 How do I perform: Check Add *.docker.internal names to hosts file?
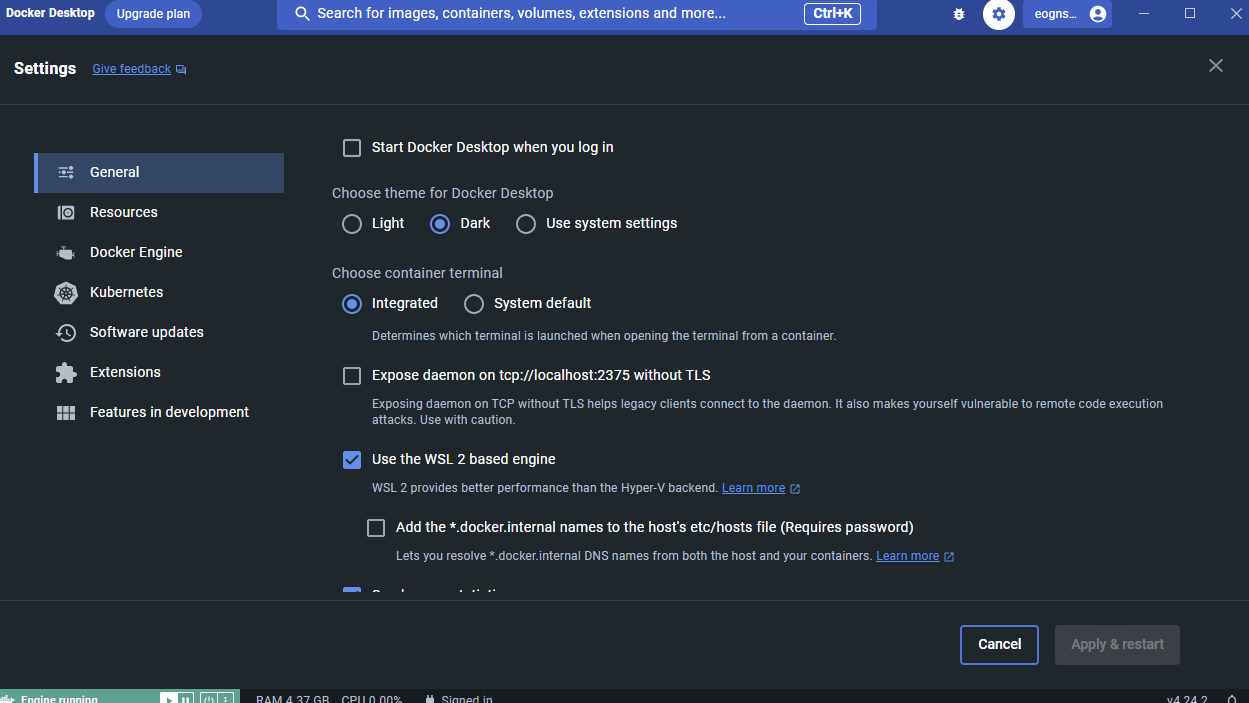376,528
